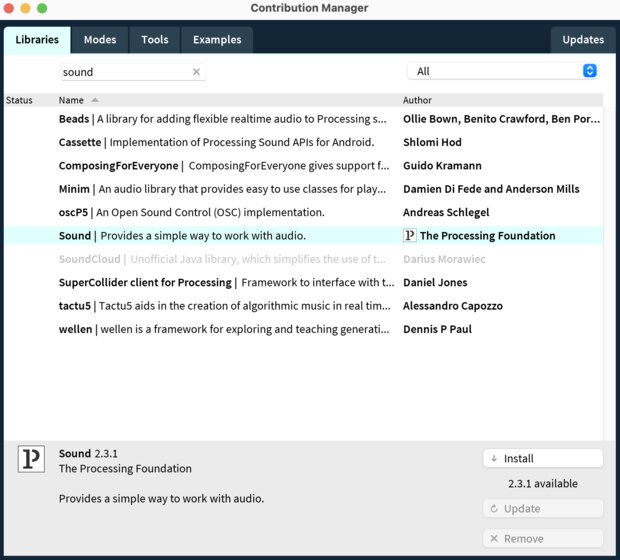Click author Daniel Jones
The width and height of the screenshot is (620, 560).
[435, 282]
